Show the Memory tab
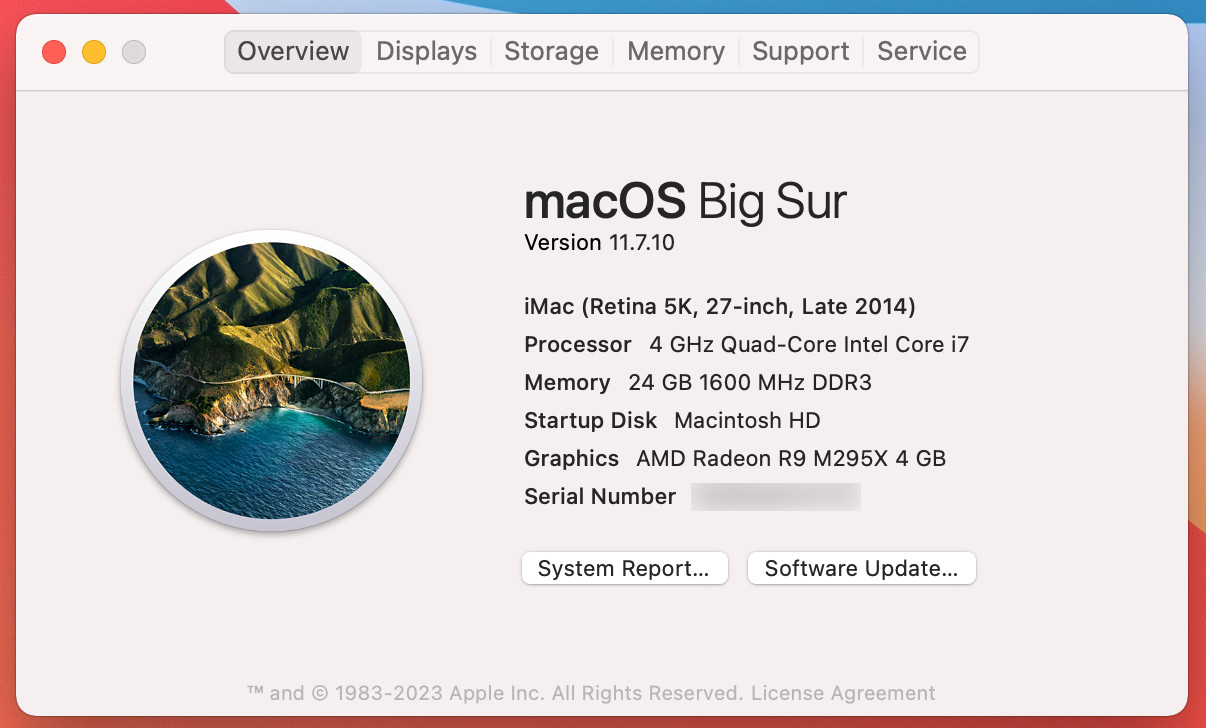 click(676, 52)
